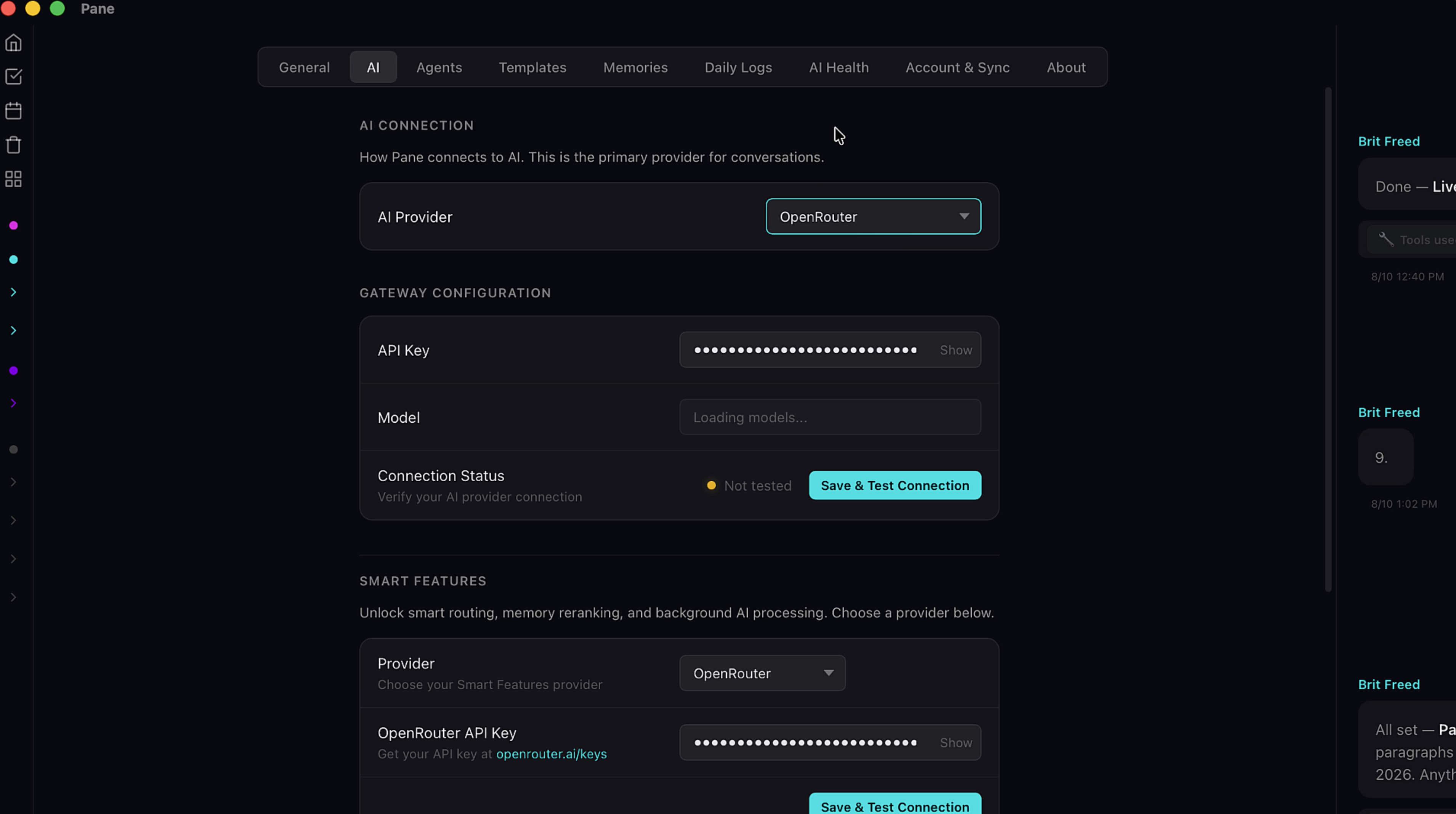Open the Model selector showing Loading models
The width and height of the screenshot is (1456, 814).
[x=830, y=417]
